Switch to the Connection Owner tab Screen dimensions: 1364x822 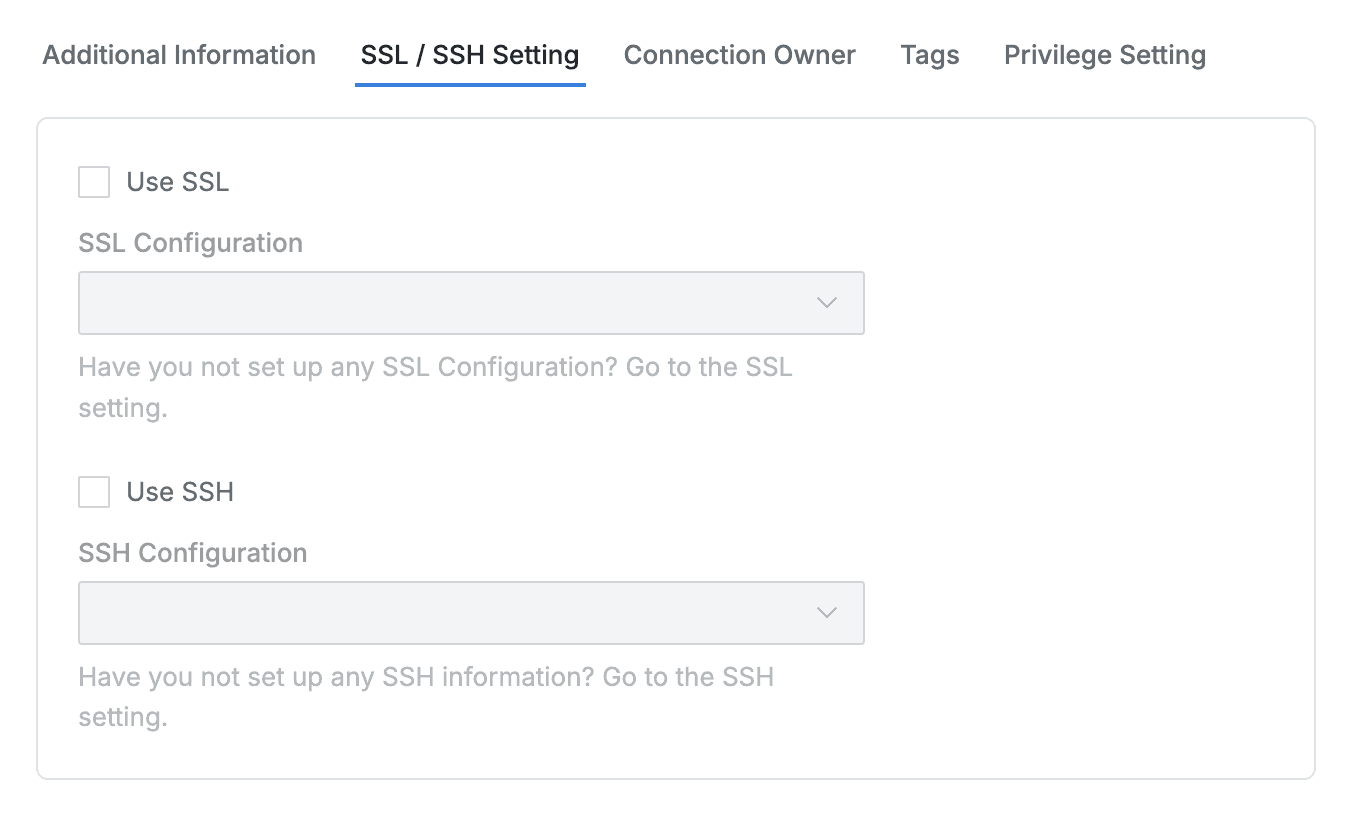(x=739, y=55)
